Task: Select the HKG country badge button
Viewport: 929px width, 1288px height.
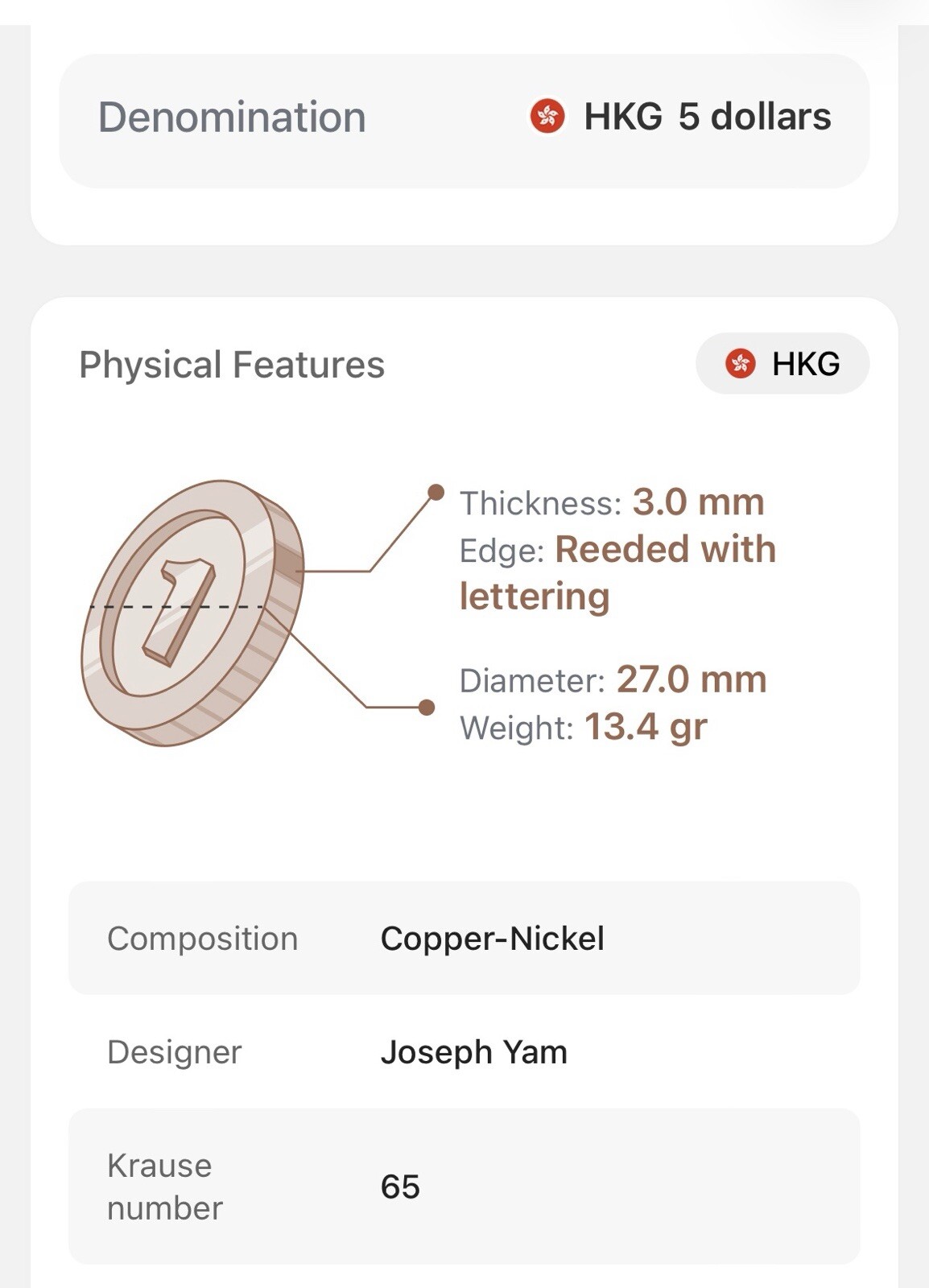Action: tap(782, 364)
